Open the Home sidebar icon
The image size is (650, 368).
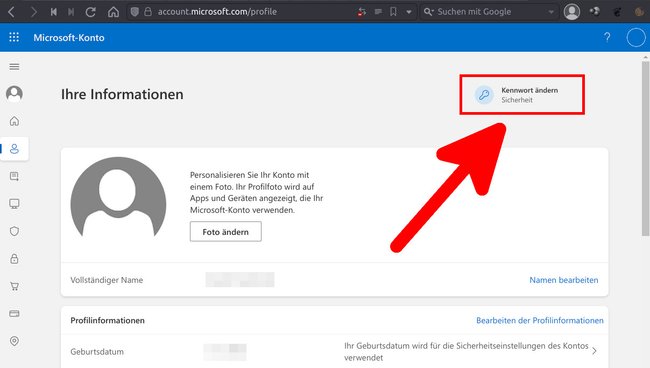(x=15, y=121)
